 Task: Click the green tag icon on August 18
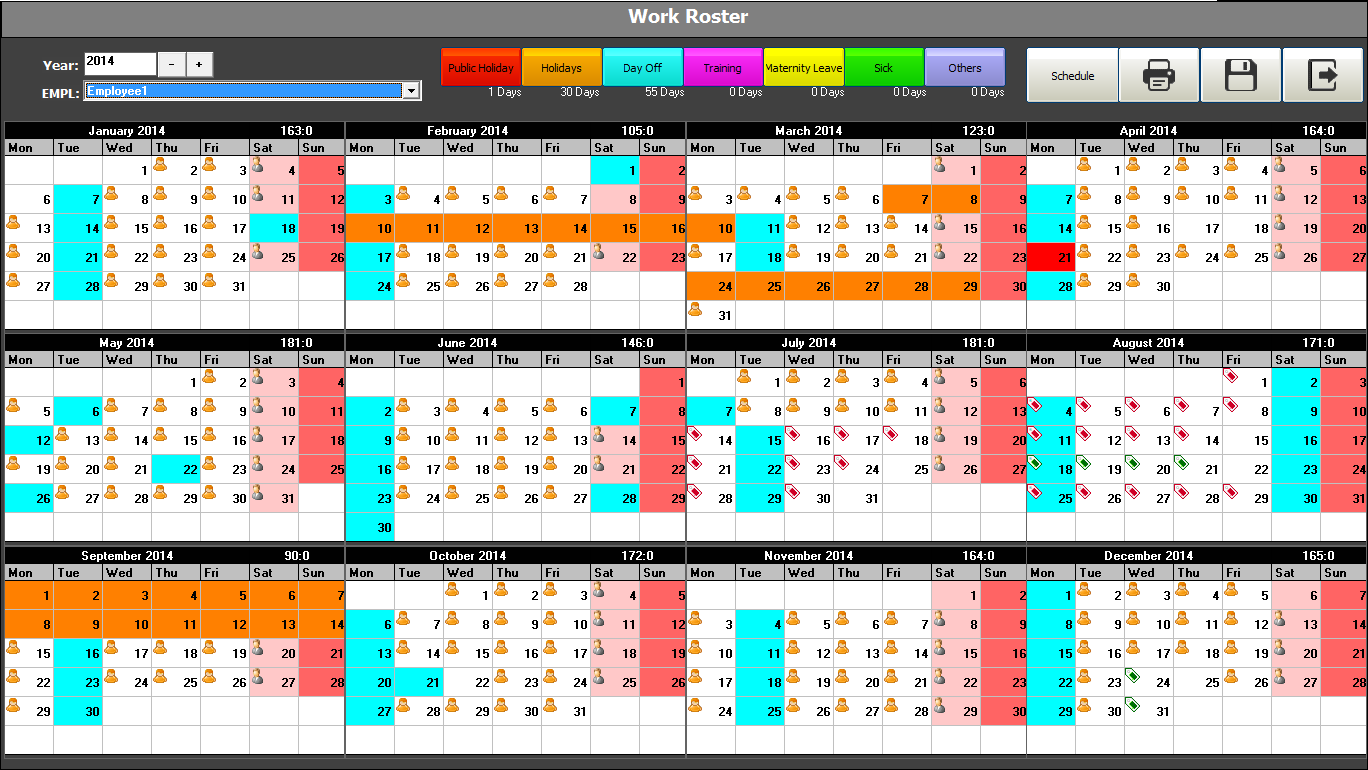pos(1036,463)
